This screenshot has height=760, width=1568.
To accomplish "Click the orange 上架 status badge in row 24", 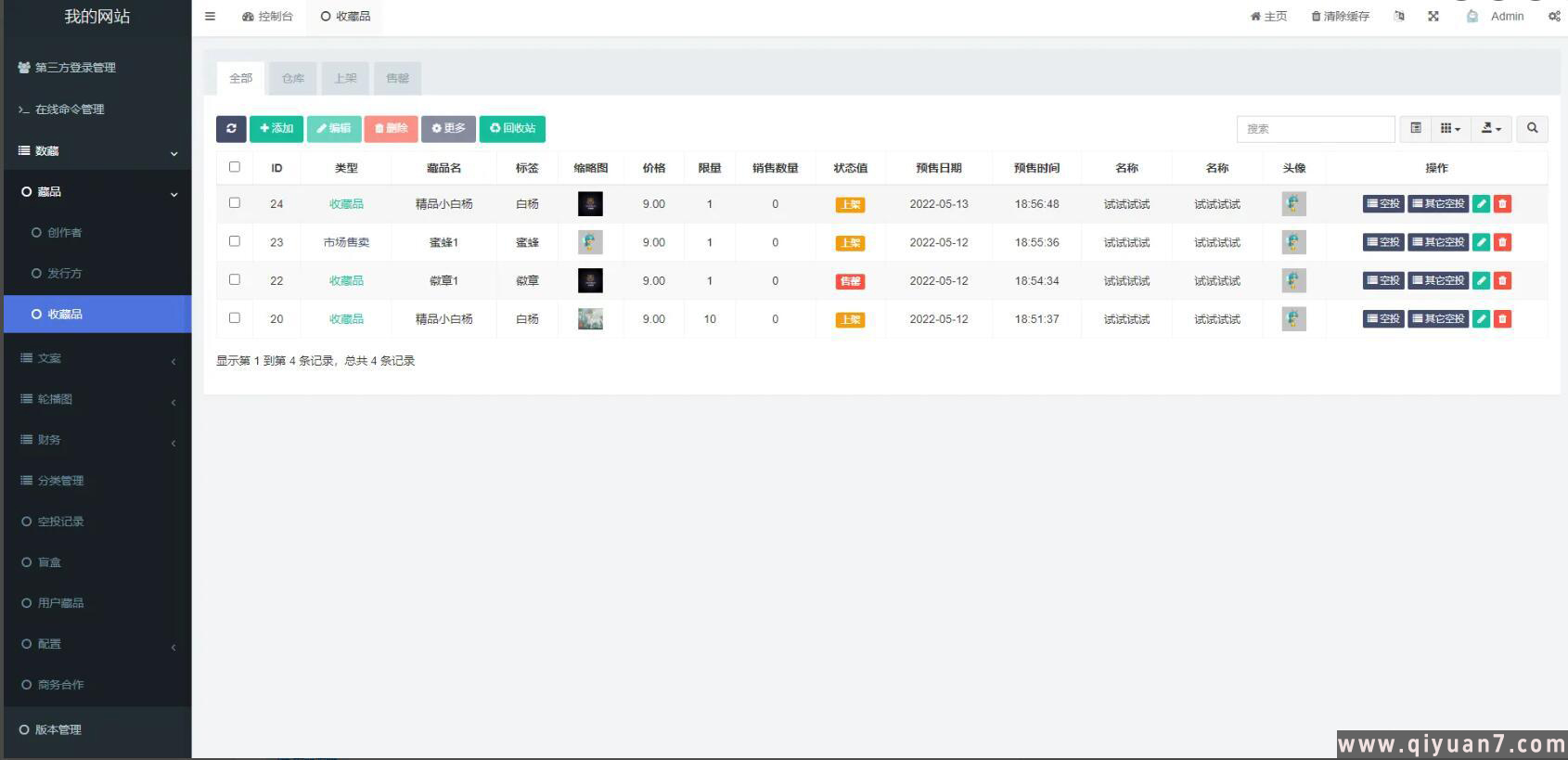I will pyautogui.click(x=850, y=205).
